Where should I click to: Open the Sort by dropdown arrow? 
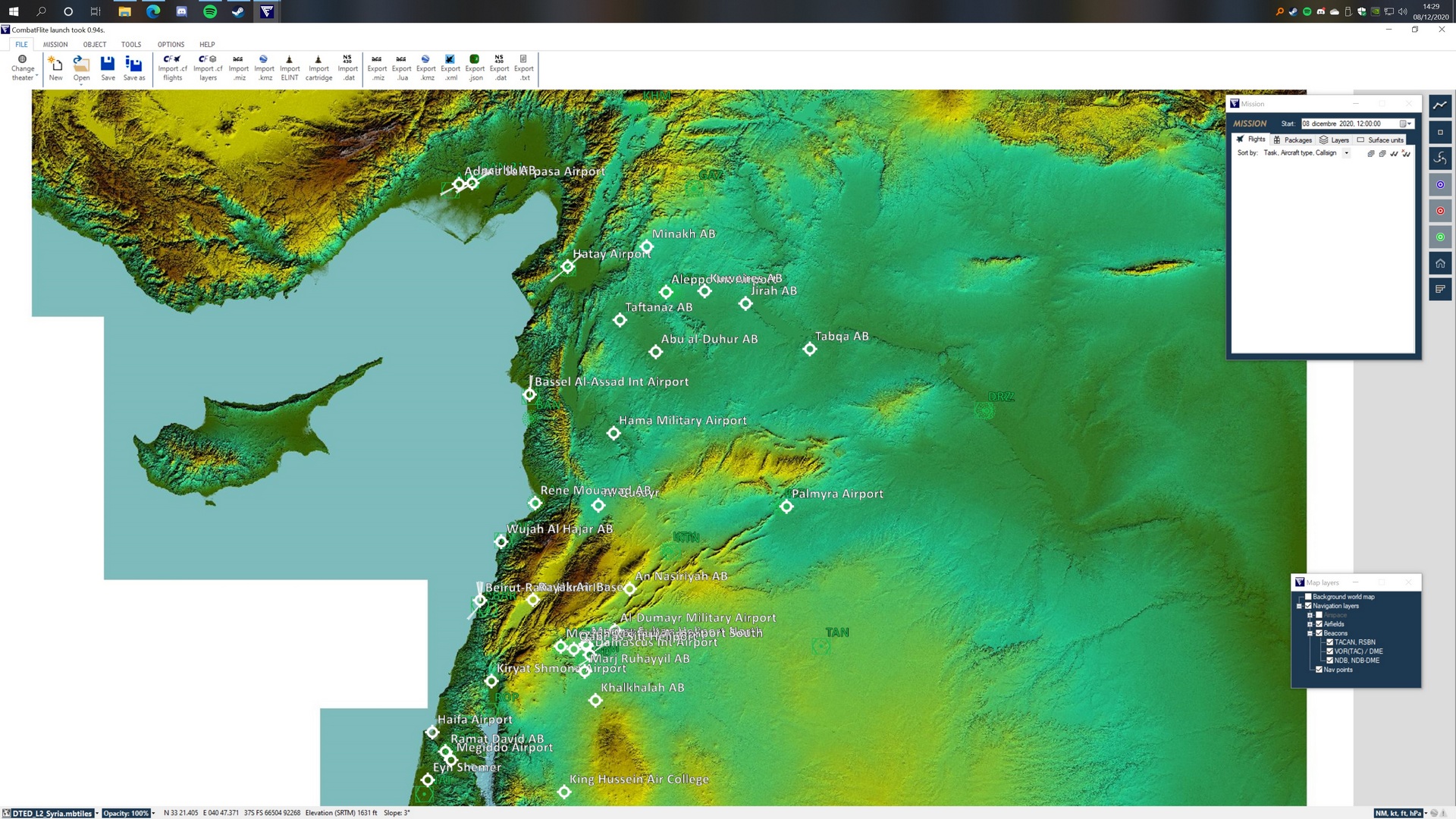click(x=1347, y=153)
